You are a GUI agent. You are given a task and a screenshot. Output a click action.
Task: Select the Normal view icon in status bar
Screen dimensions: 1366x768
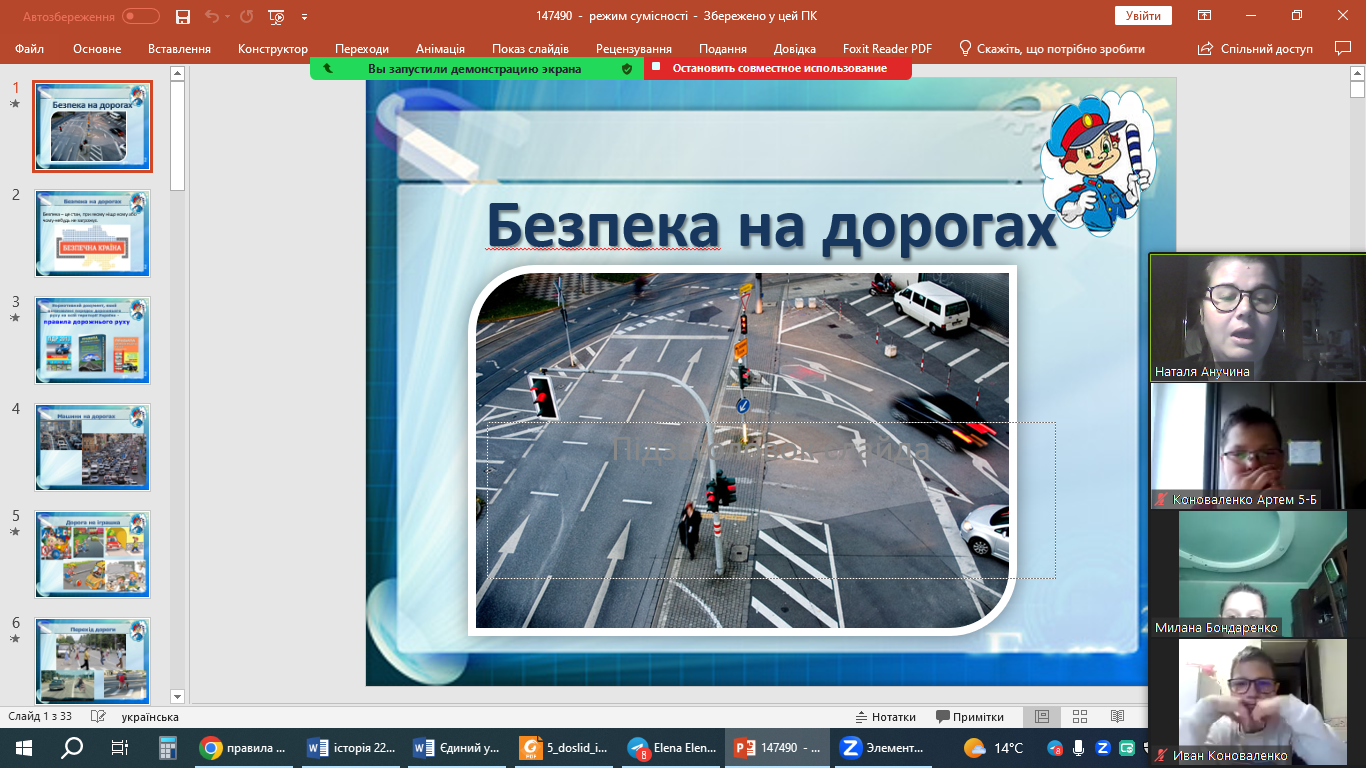tap(1042, 717)
